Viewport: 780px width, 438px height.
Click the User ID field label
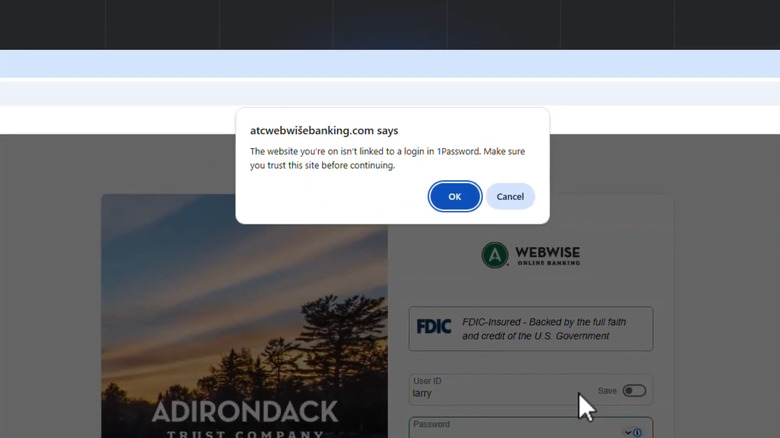pyautogui.click(x=427, y=381)
